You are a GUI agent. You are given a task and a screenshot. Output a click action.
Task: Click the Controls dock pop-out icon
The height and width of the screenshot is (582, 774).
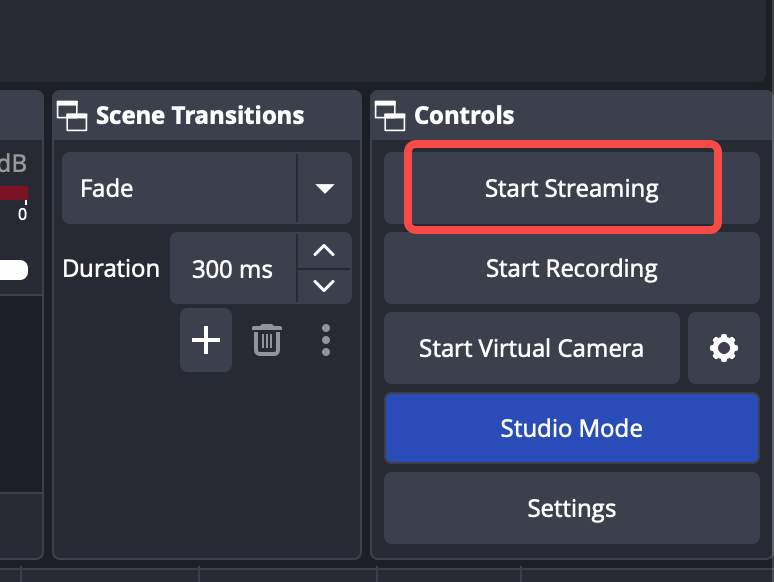pos(390,116)
